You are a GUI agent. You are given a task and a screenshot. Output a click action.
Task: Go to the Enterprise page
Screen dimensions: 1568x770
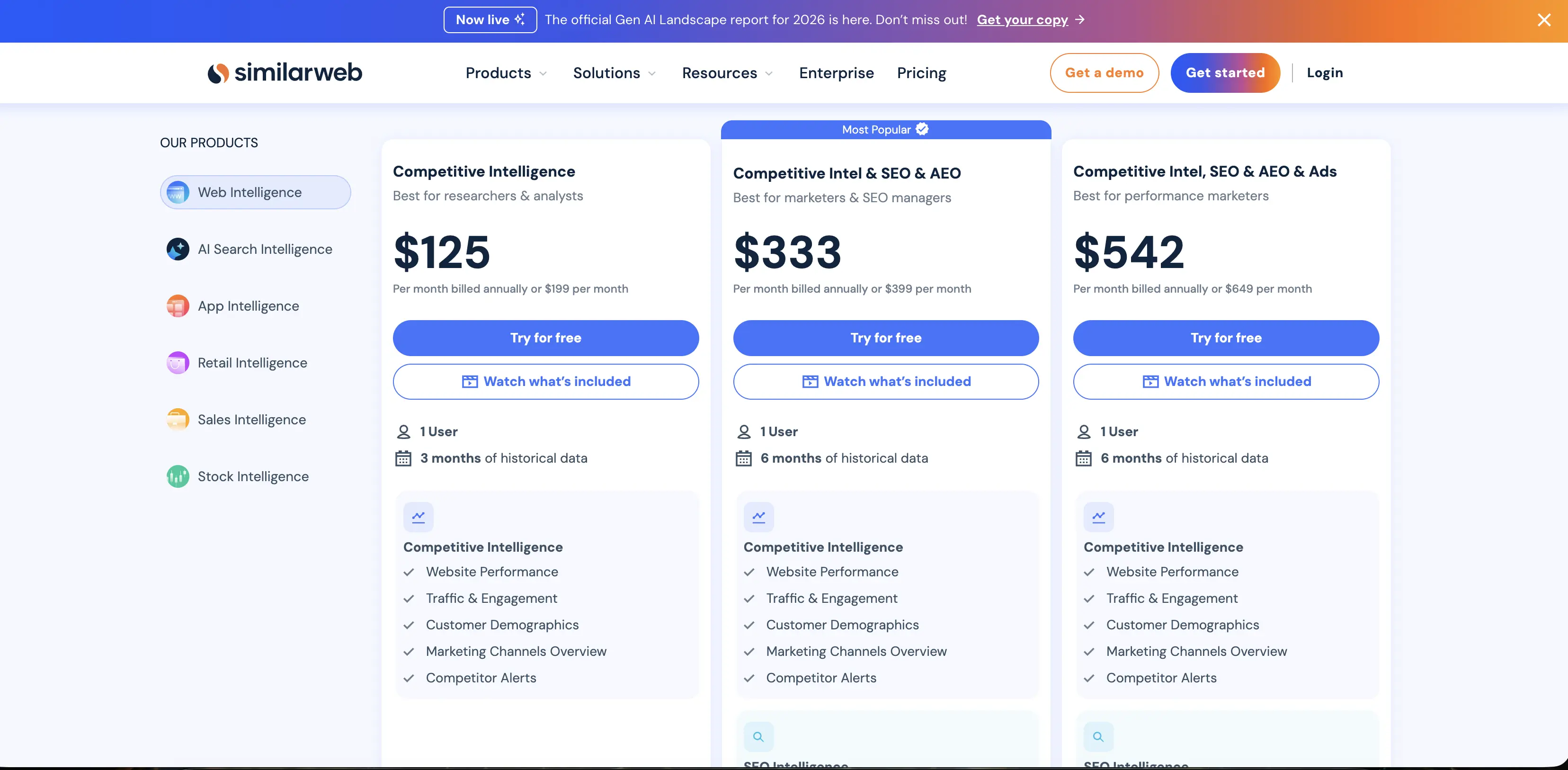[837, 73]
